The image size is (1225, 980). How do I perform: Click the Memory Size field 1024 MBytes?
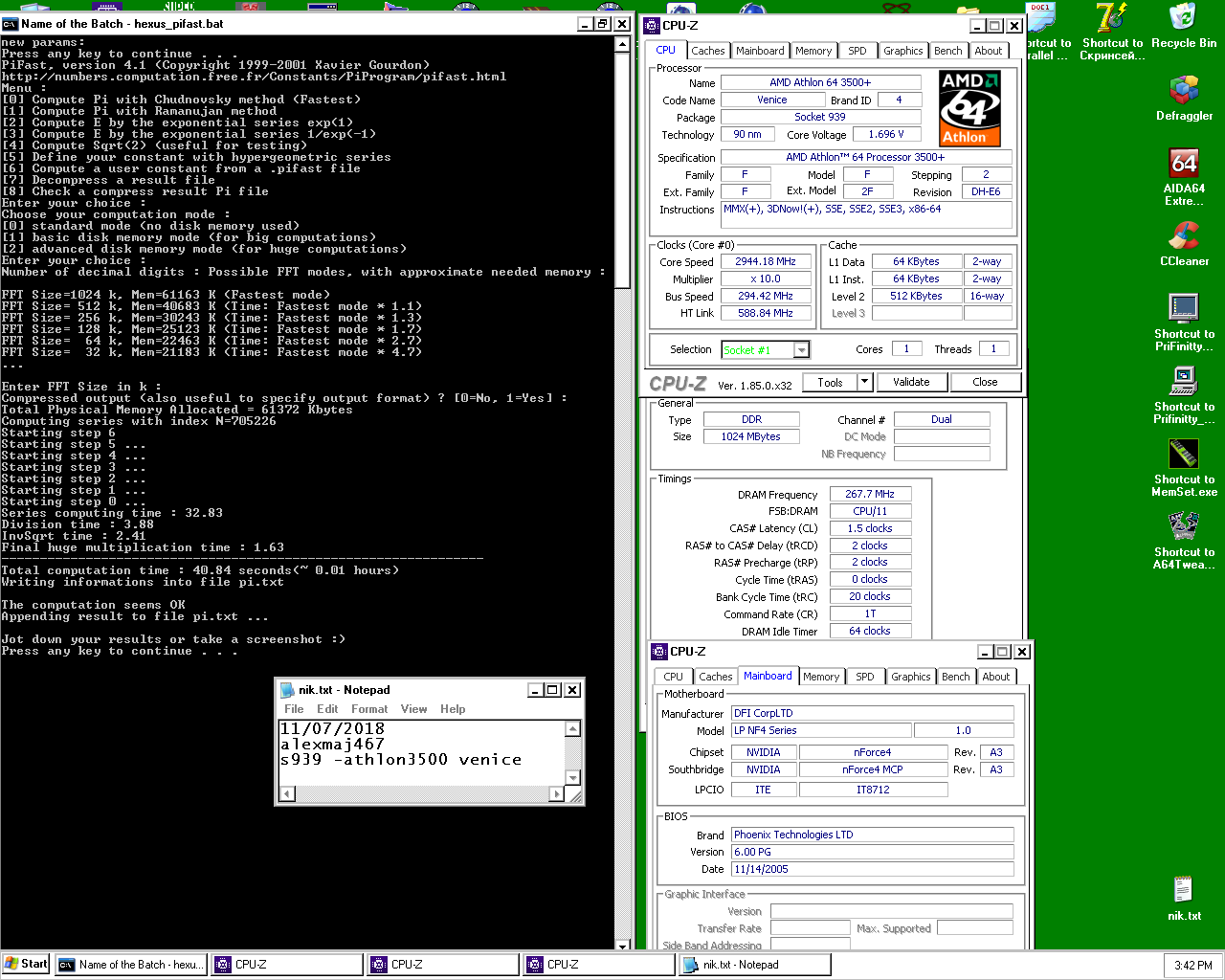(750, 436)
